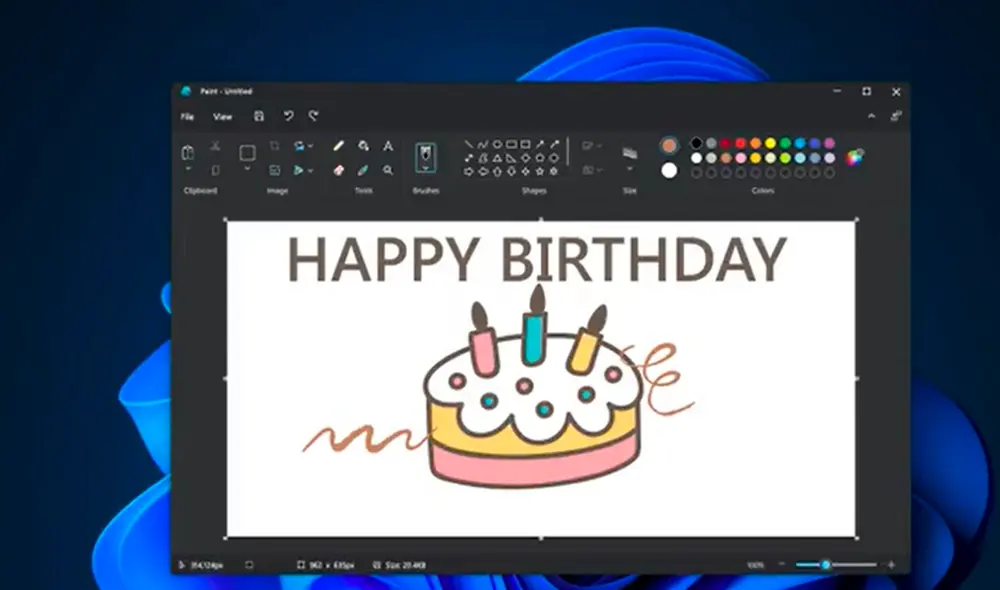Select the Text tool
The width and height of the screenshot is (1000, 590).
[x=387, y=144]
